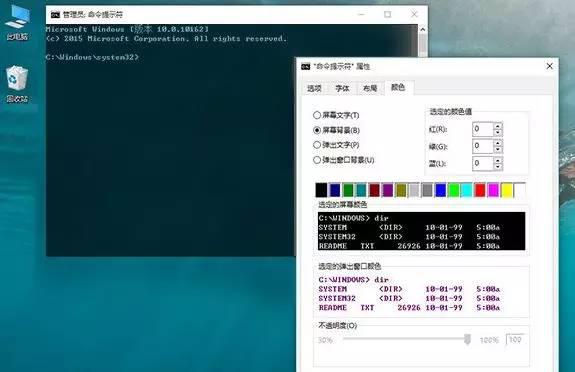The image size is (575, 372).
Task: Click the opacity slider handle
Action: click(467, 339)
